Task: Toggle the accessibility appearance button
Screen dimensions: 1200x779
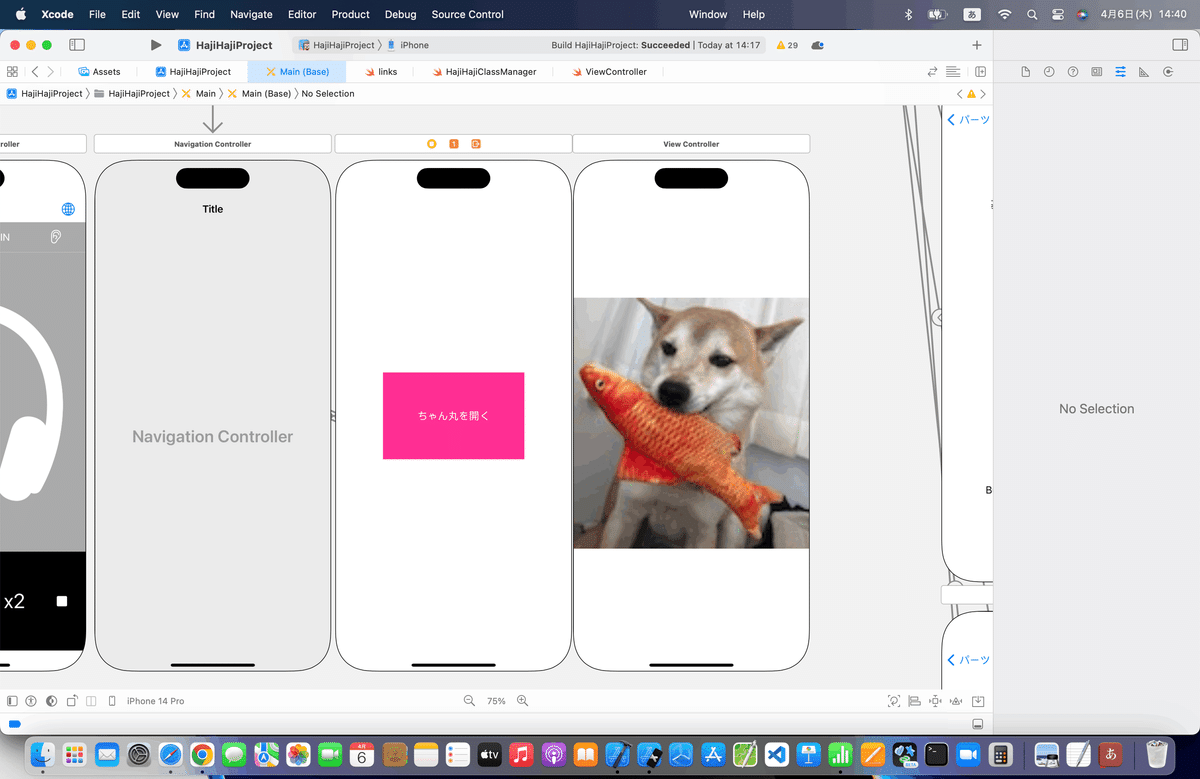Action: [x=31, y=701]
